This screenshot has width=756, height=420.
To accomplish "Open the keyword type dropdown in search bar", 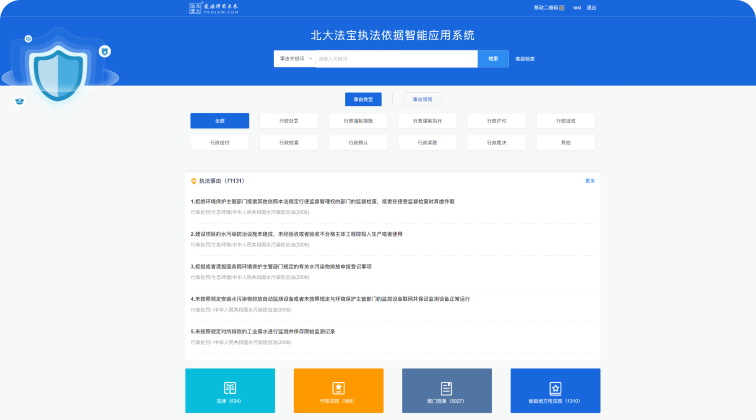I will coord(295,59).
